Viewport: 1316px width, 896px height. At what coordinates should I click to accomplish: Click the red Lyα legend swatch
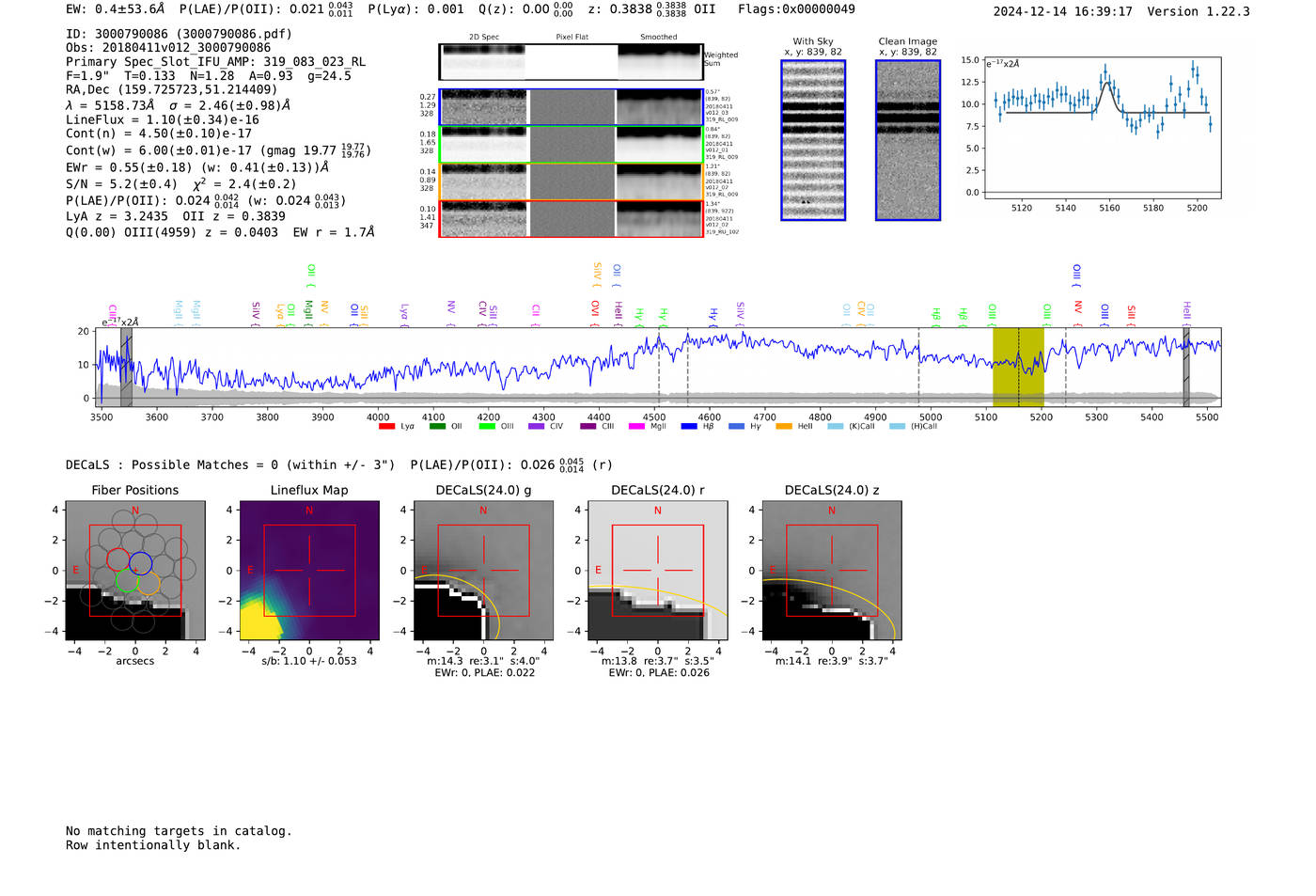pos(386,427)
